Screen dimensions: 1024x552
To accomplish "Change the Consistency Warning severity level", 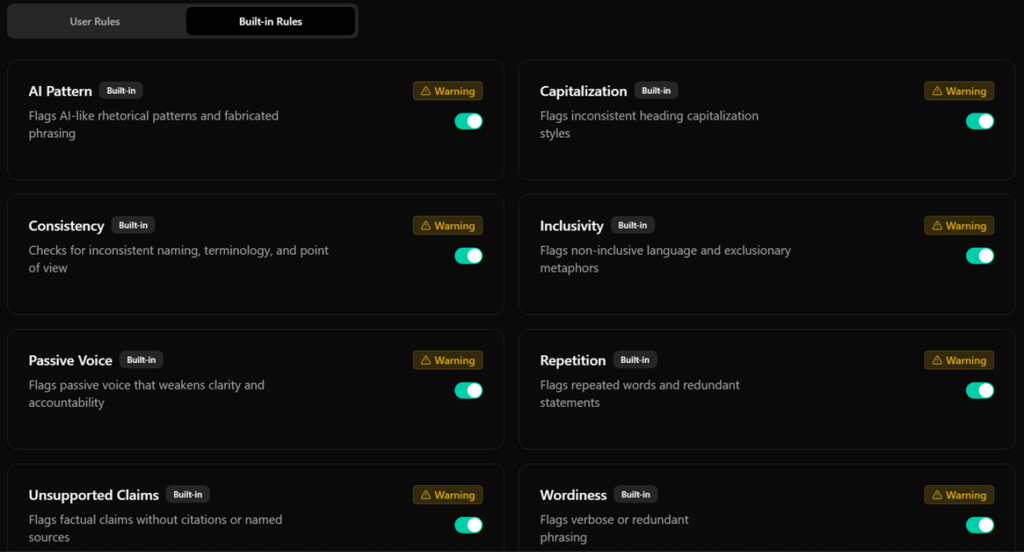I will 448,226.
